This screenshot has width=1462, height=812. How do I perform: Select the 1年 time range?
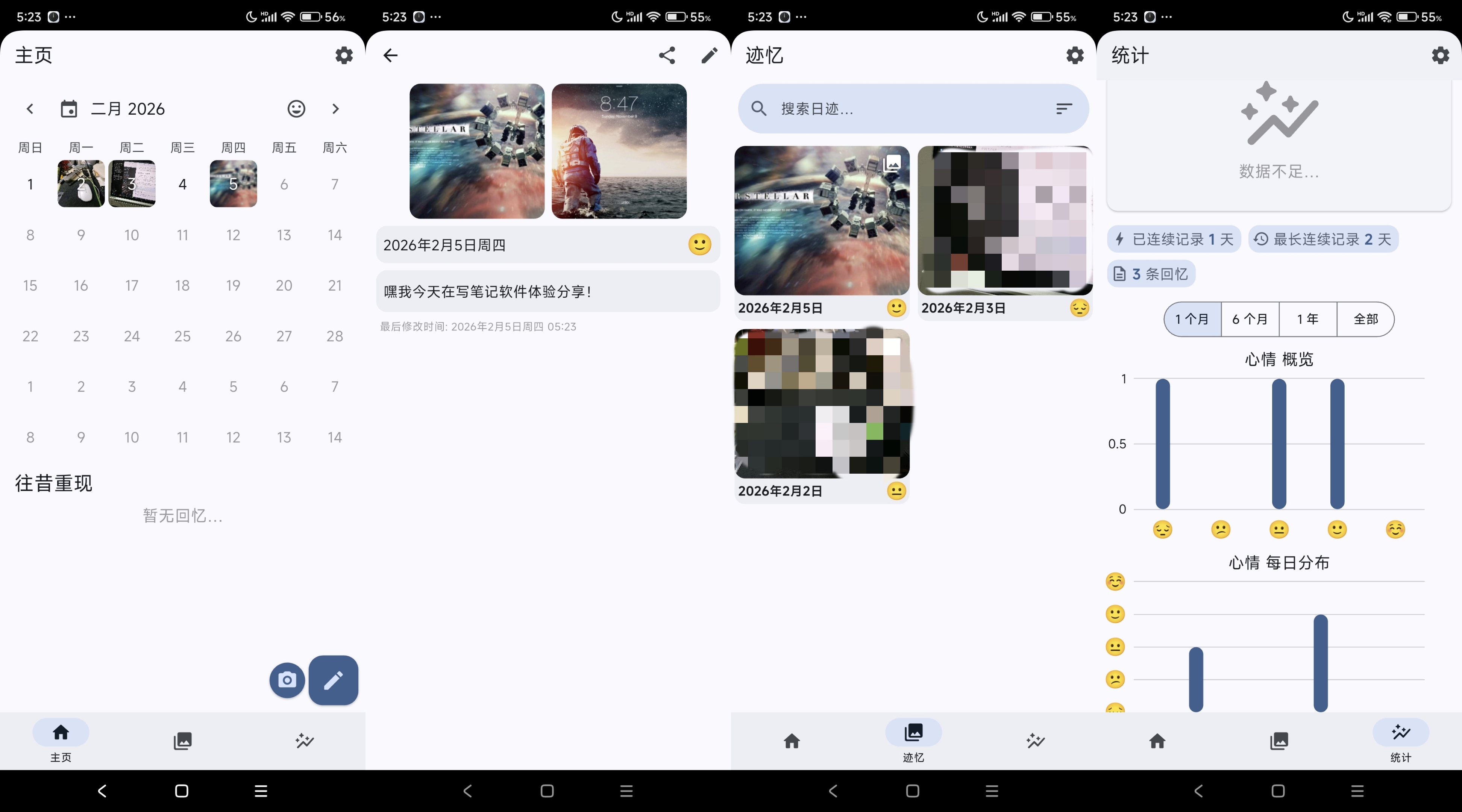pos(1308,319)
